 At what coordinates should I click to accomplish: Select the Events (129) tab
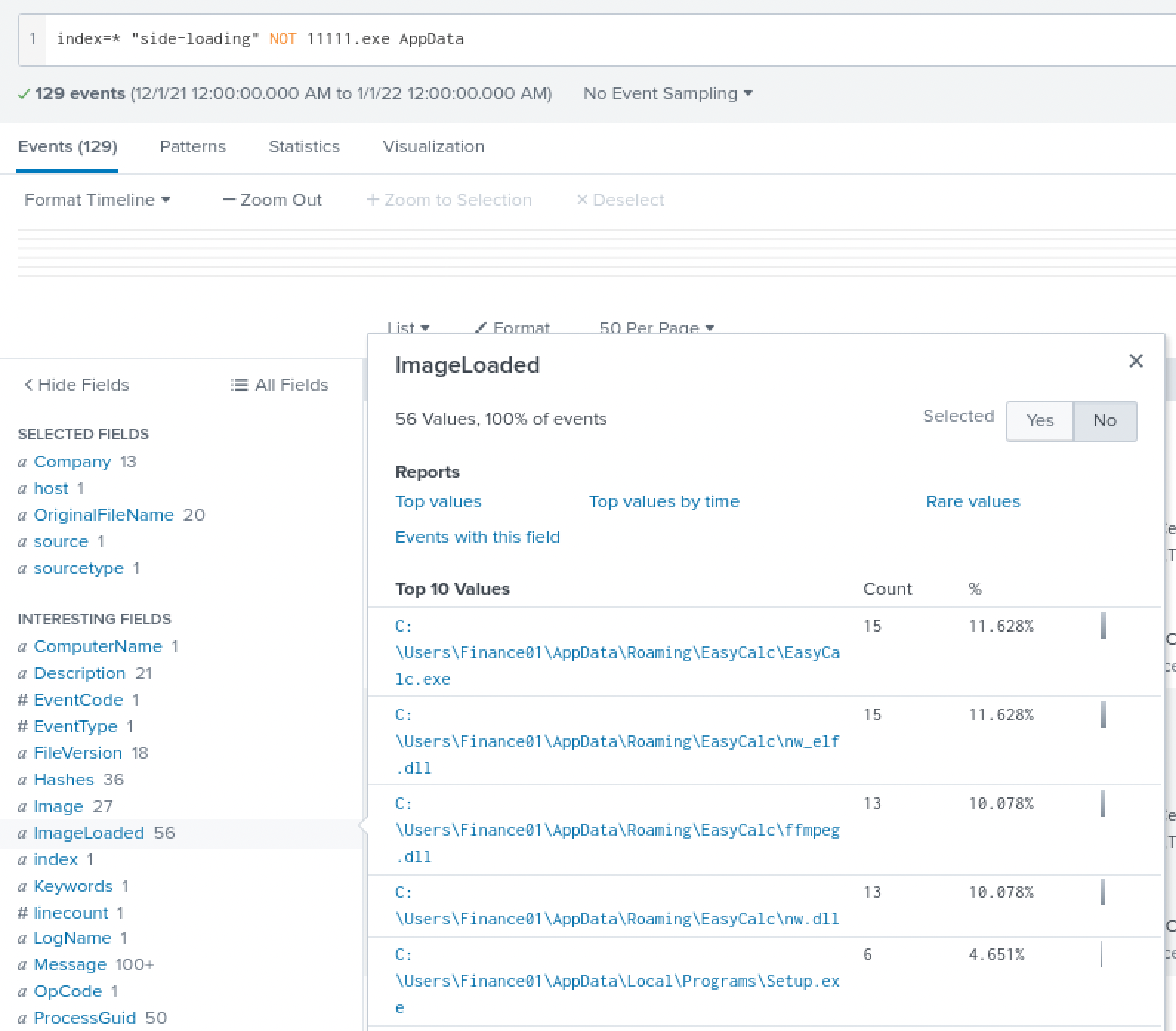pos(67,146)
